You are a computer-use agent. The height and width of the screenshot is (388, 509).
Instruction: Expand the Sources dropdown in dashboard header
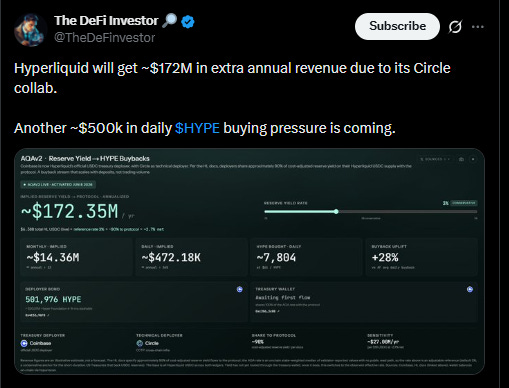tap(435, 159)
